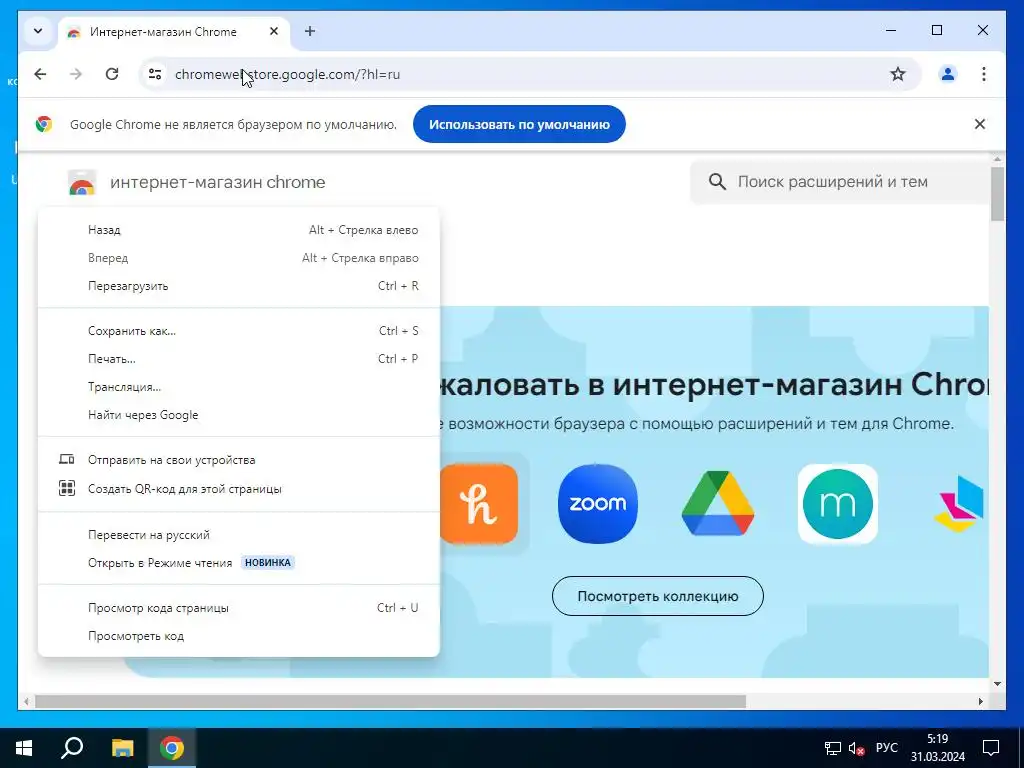Click the Поиск расширений и тем field
The image size is (1024, 768).
pos(840,182)
